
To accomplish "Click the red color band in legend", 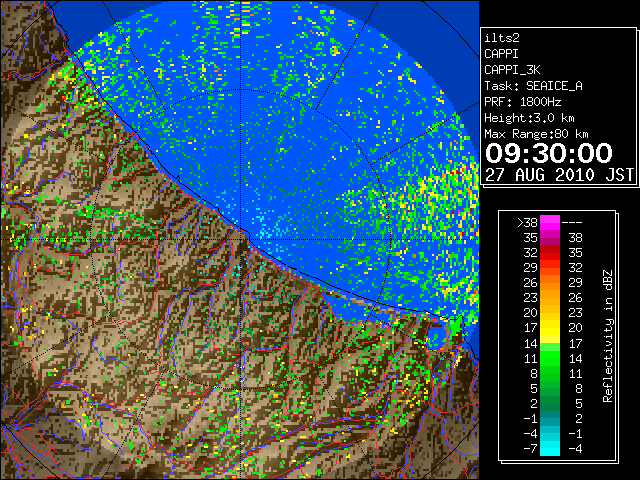I will pos(550,253).
